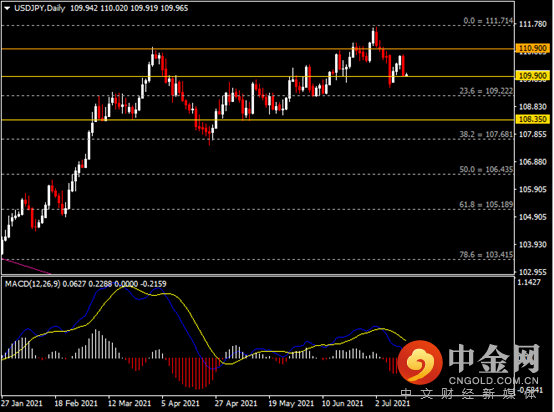554x412 pixels.
Task: Click the CNGOLD orange swirl logo icon
Action: (420, 362)
